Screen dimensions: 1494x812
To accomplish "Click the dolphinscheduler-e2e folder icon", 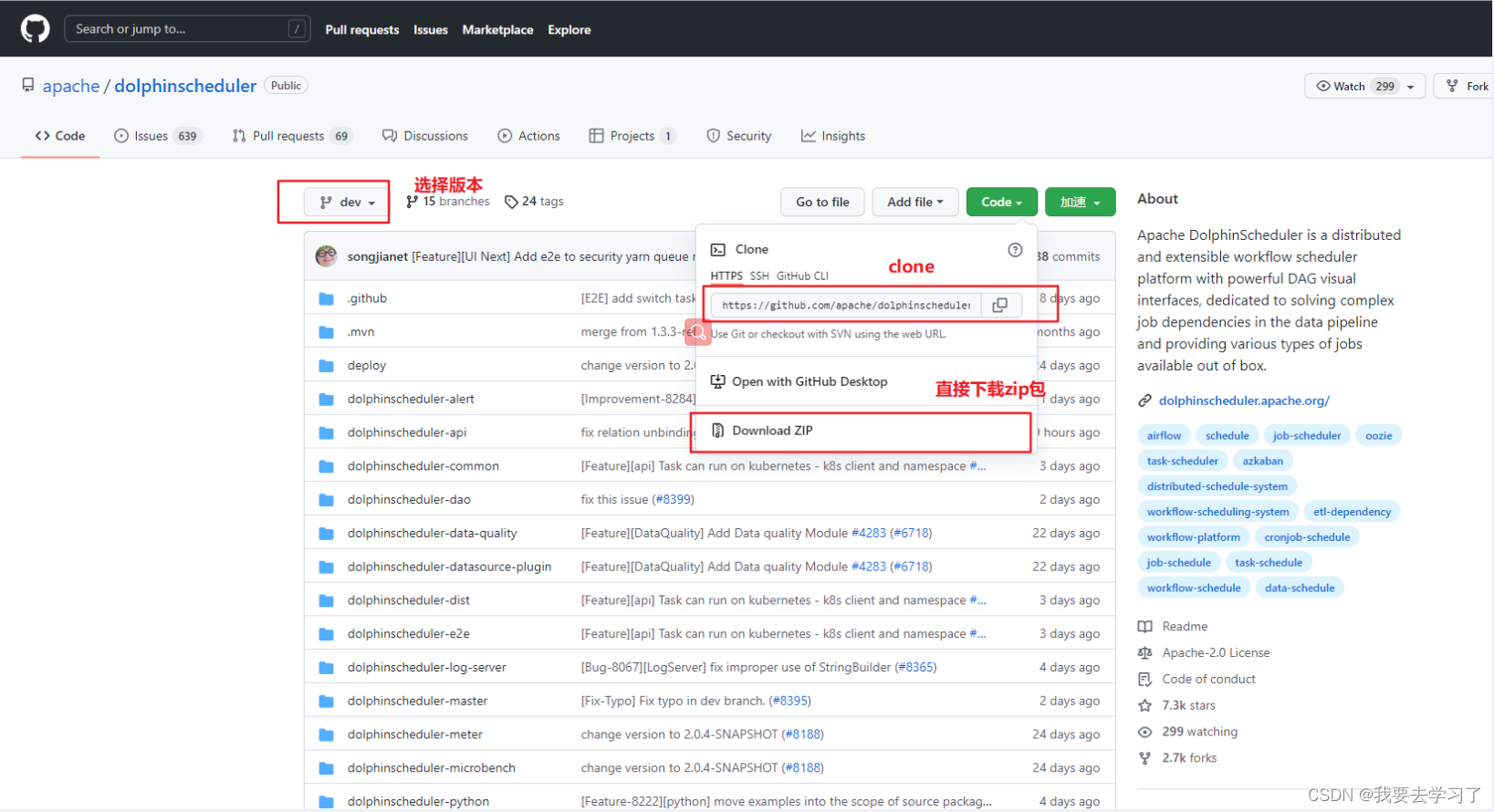I will (326, 634).
